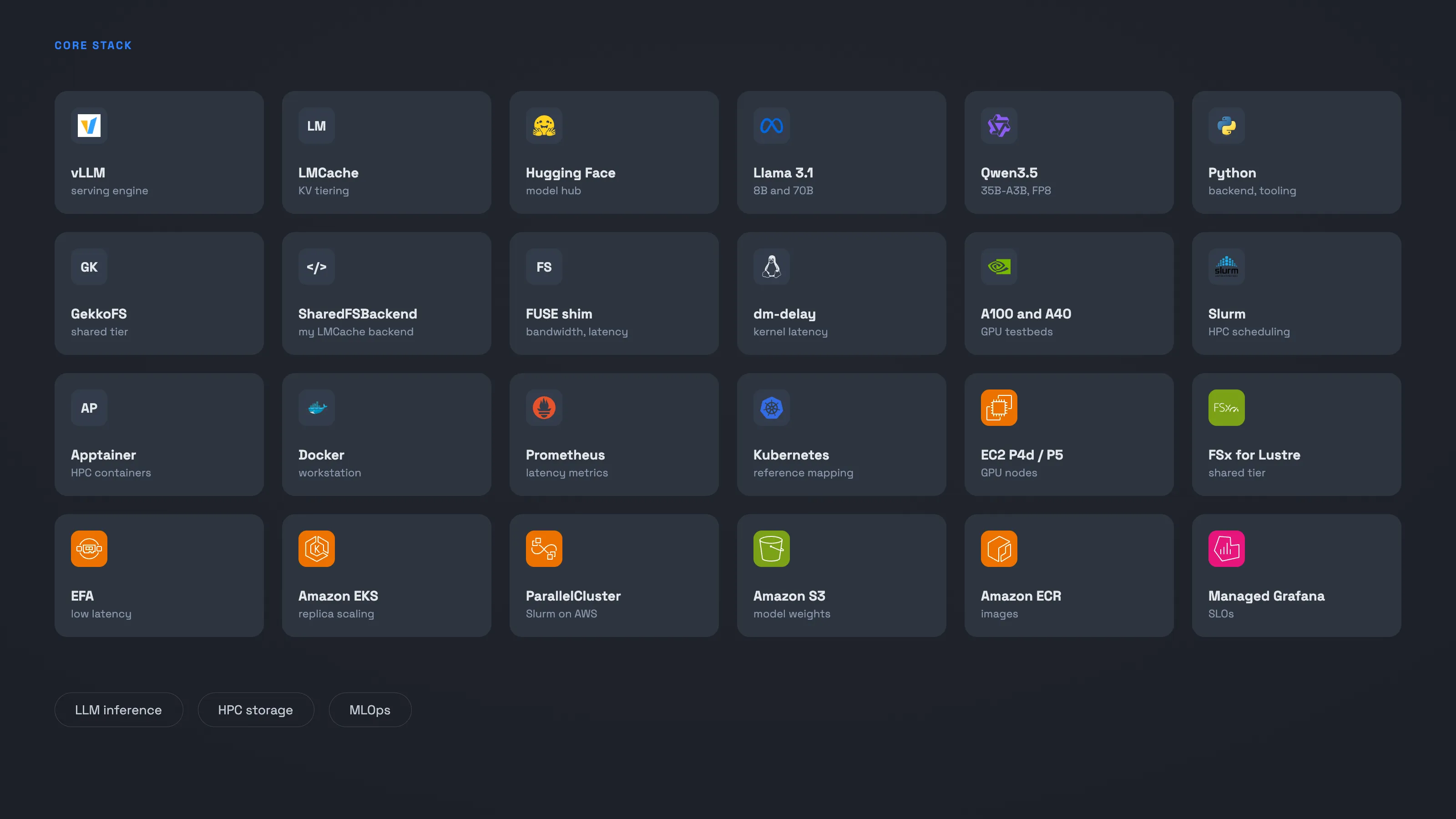Screen dimensions: 1456x819
Task: Click the 'Slurm on AWS' subtitle
Action: point(561,614)
